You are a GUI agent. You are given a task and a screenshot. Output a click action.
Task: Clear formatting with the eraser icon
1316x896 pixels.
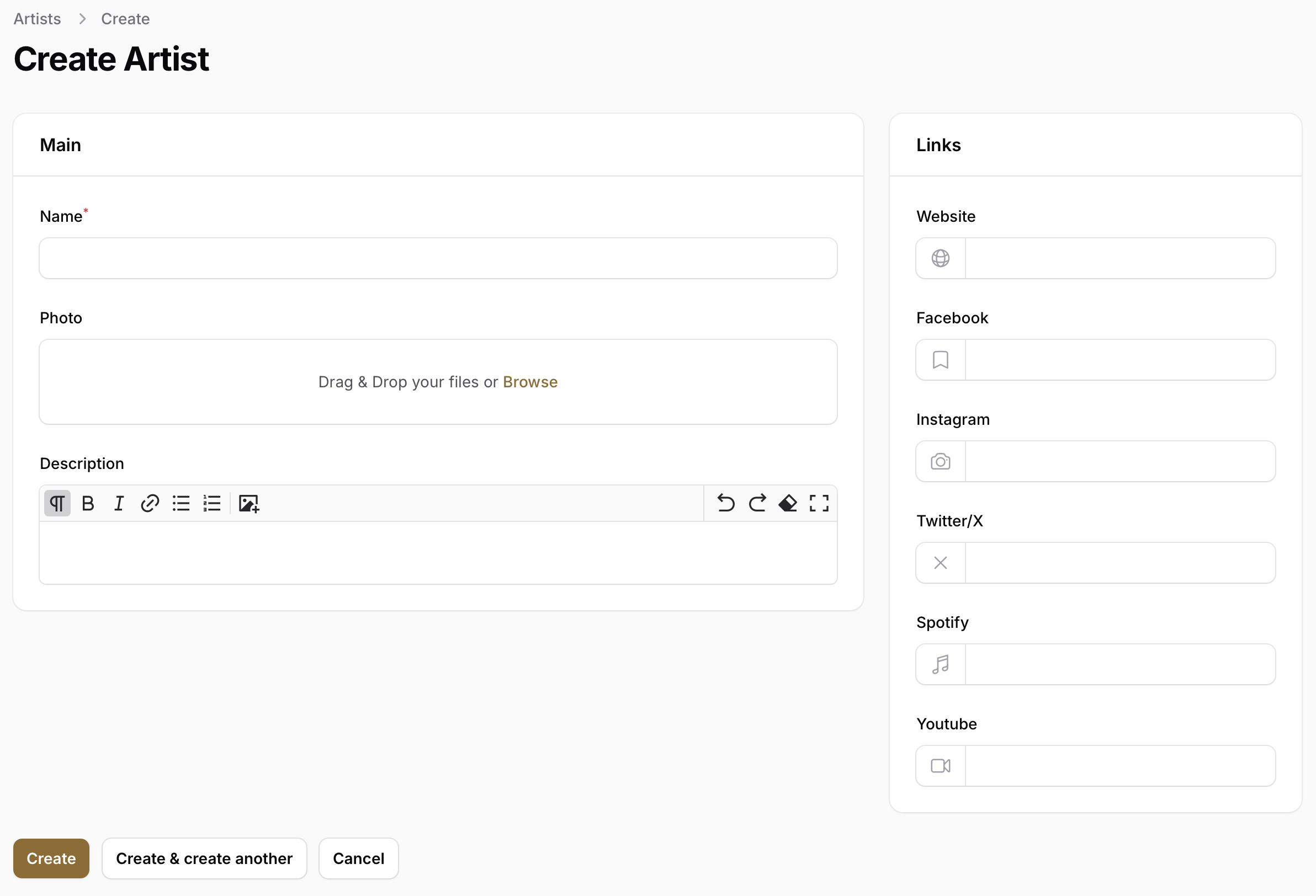(x=788, y=503)
